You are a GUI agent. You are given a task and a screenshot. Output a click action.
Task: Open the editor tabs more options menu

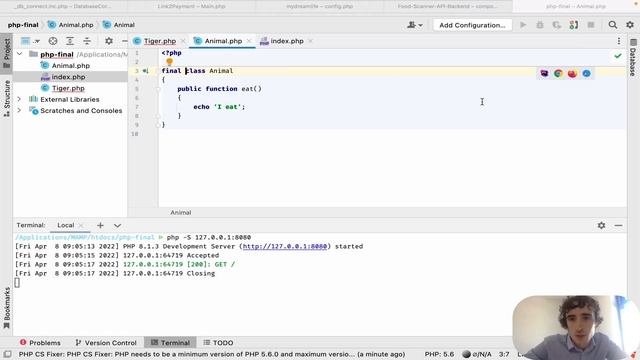619,41
